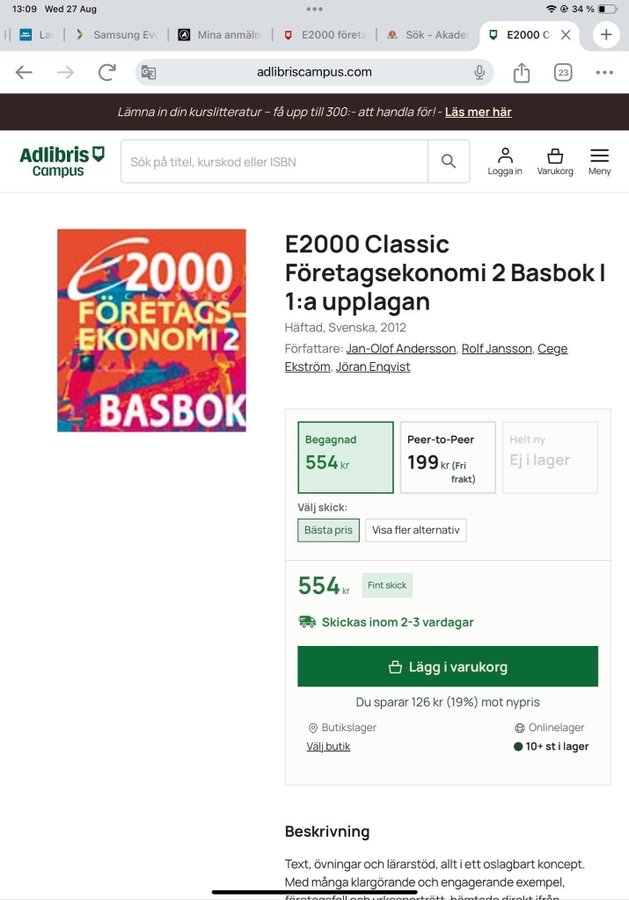Open a new tab with the plus button
This screenshot has width=629, height=900.
(x=605, y=35)
